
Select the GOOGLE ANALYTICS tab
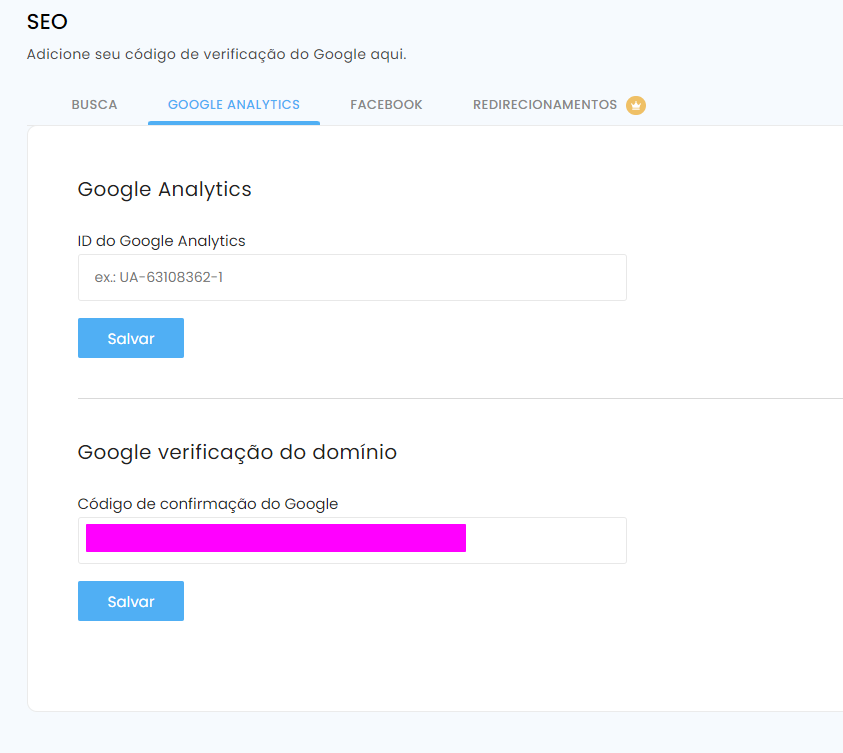tap(234, 104)
